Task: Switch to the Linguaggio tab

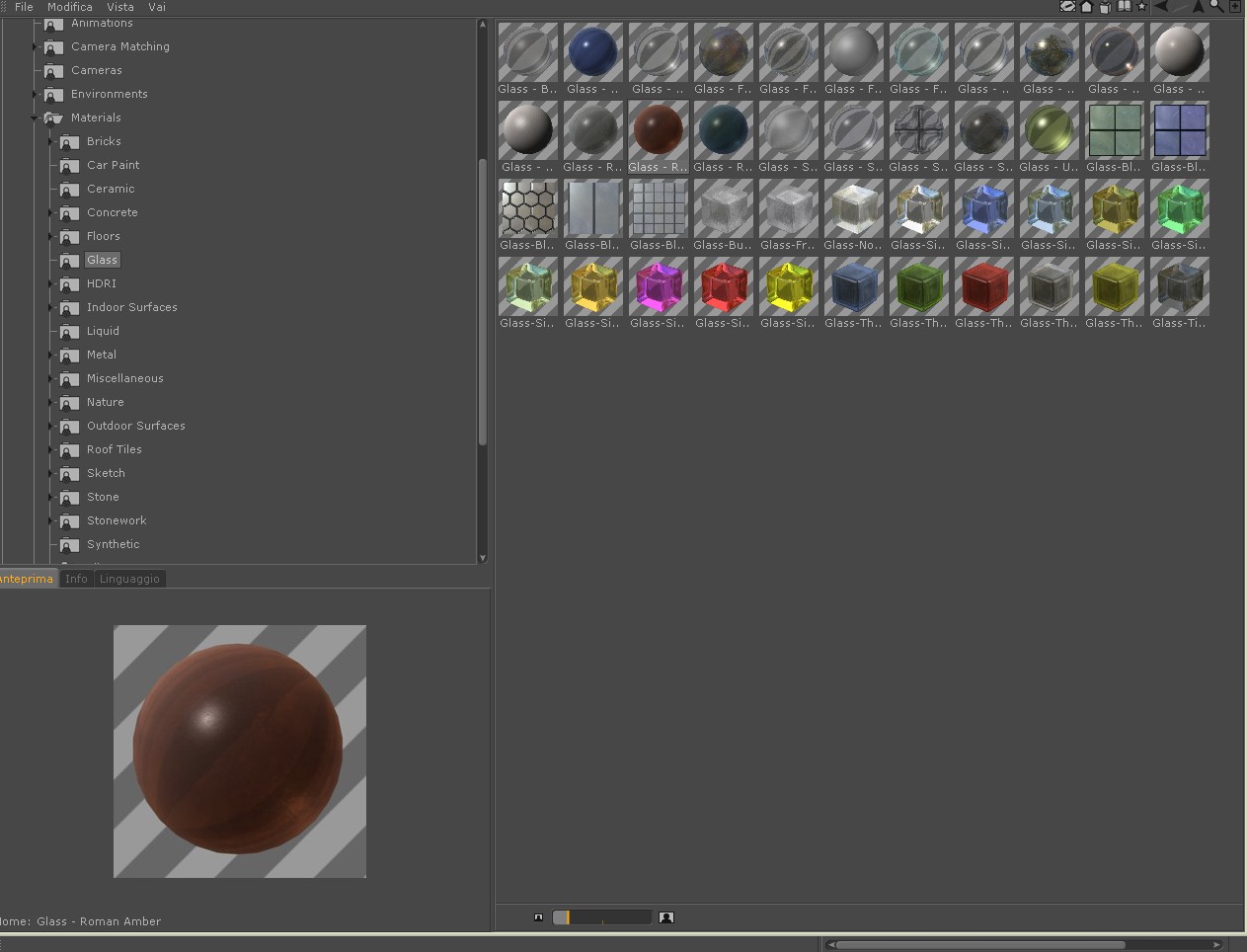Action: [x=129, y=579]
